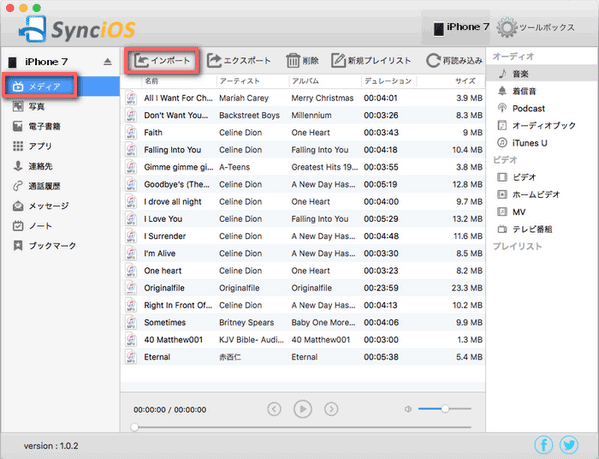Screen dimensions: 599x459
Task: Select 着信音 ringtone category
Action: click(x=517, y=91)
